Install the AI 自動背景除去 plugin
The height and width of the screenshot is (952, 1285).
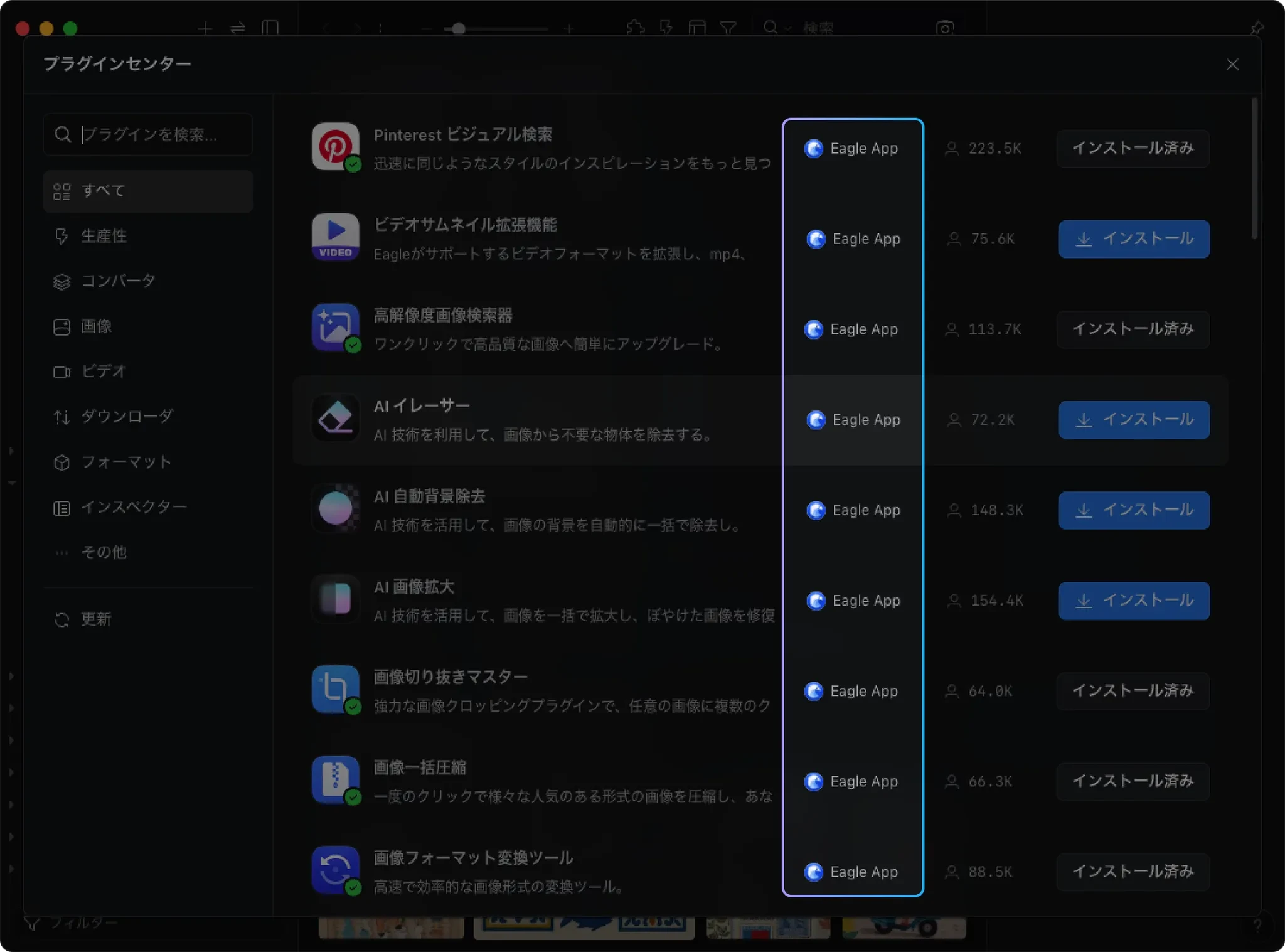(1134, 510)
